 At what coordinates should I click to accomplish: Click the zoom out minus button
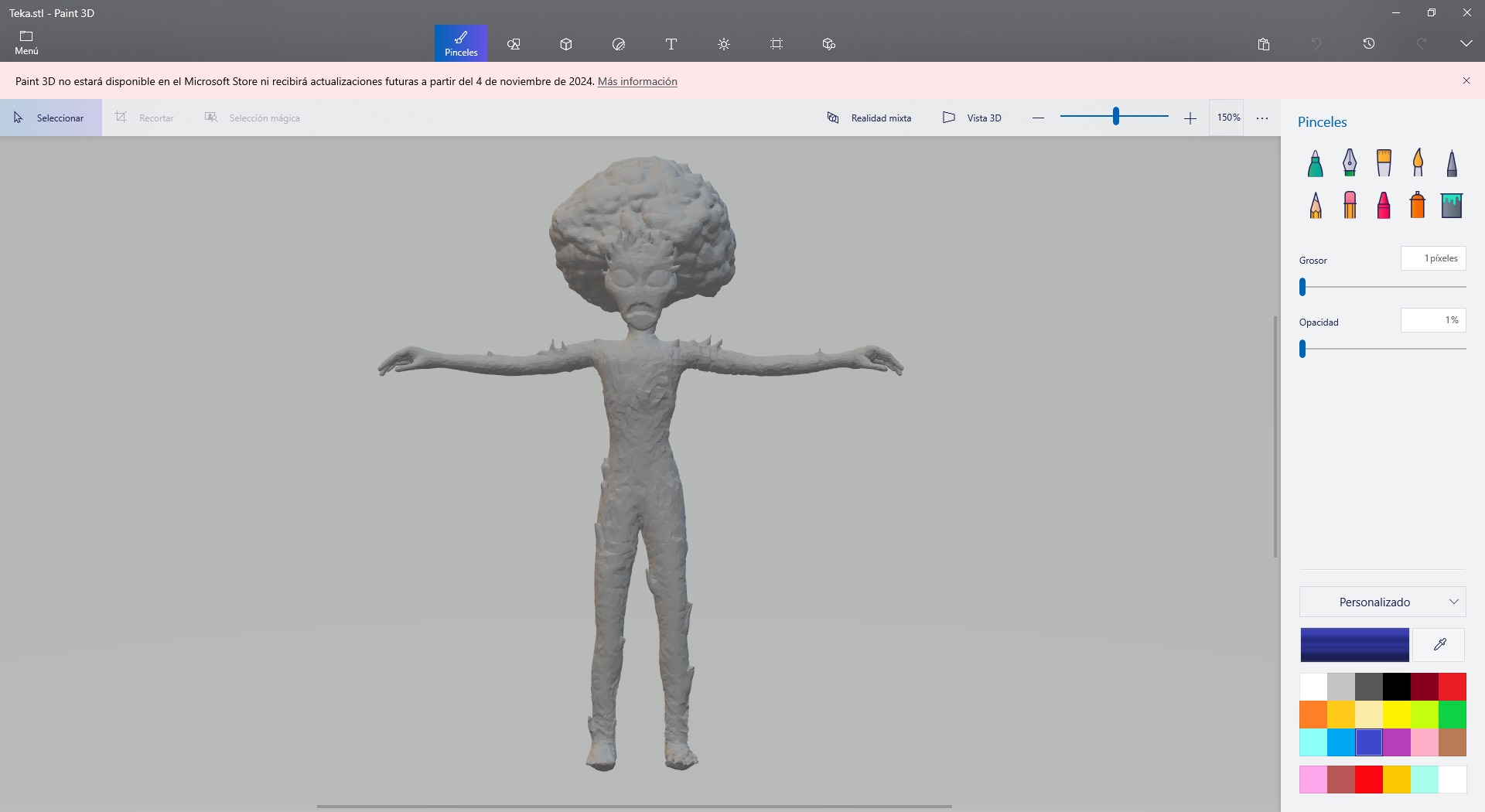(1039, 118)
